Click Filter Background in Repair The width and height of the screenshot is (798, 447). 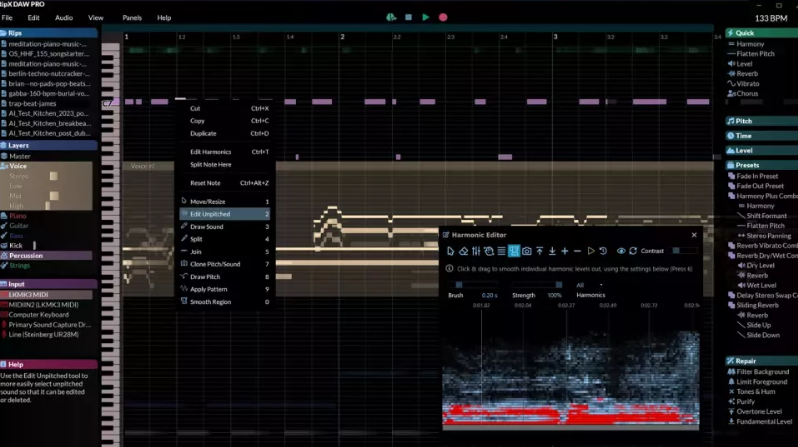[762, 372]
